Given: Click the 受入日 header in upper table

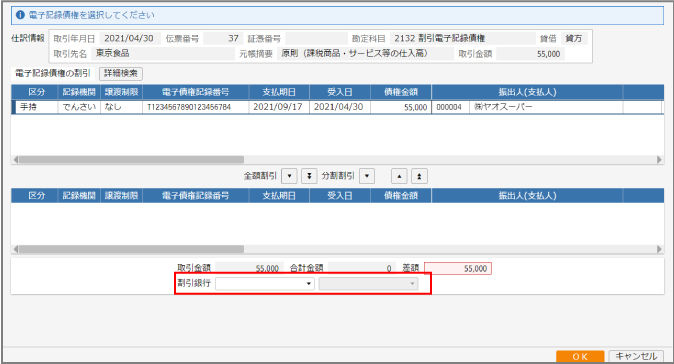Looking at the screenshot, I should (x=340, y=92).
